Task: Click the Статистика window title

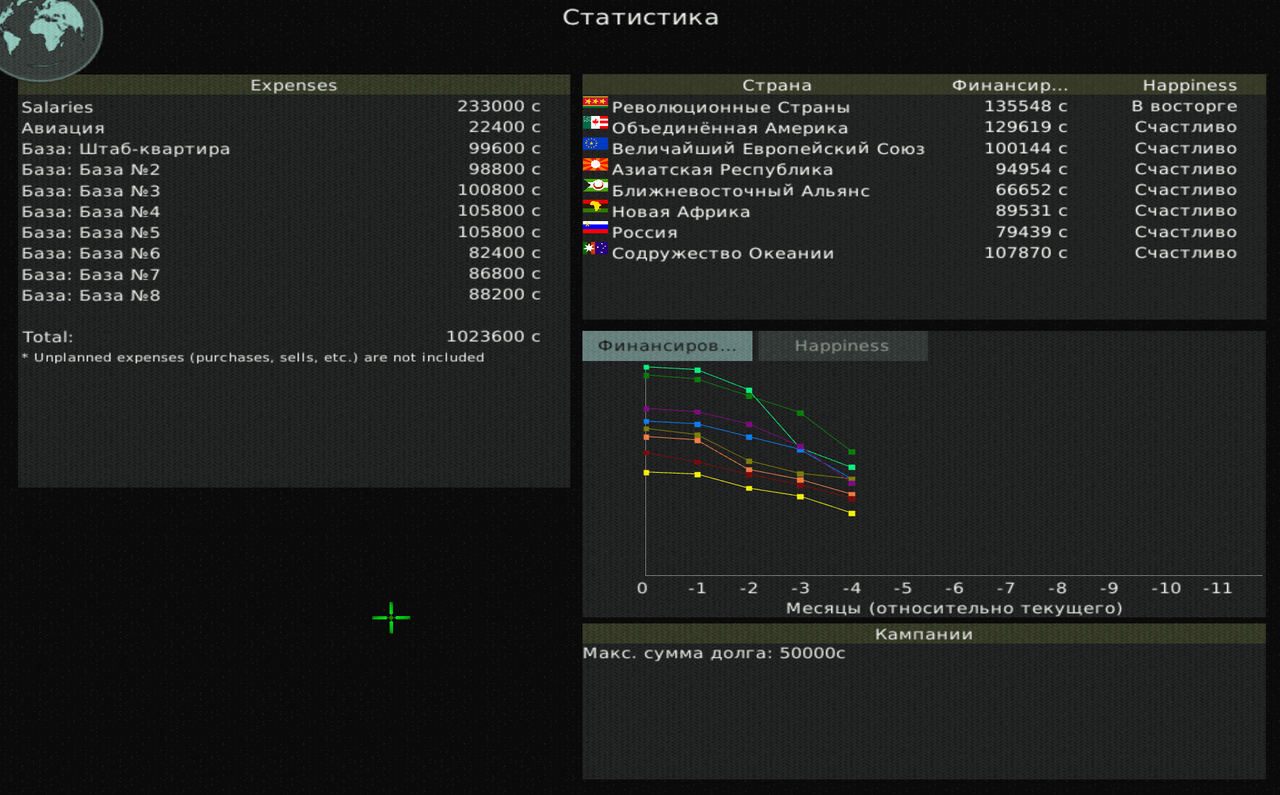Action: pos(640,17)
